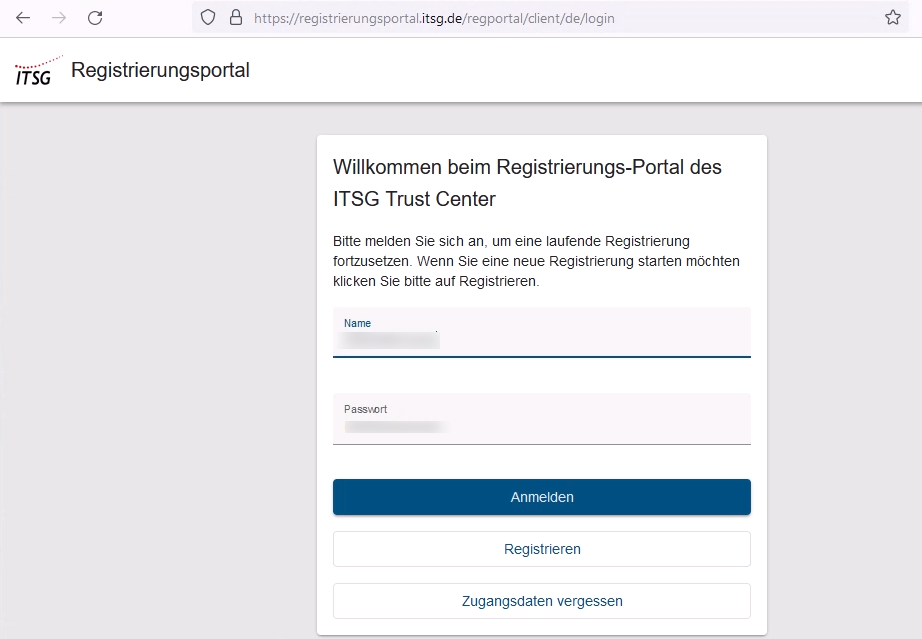
Task: Open Zugangsdaten vergessen
Action: pos(541,601)
